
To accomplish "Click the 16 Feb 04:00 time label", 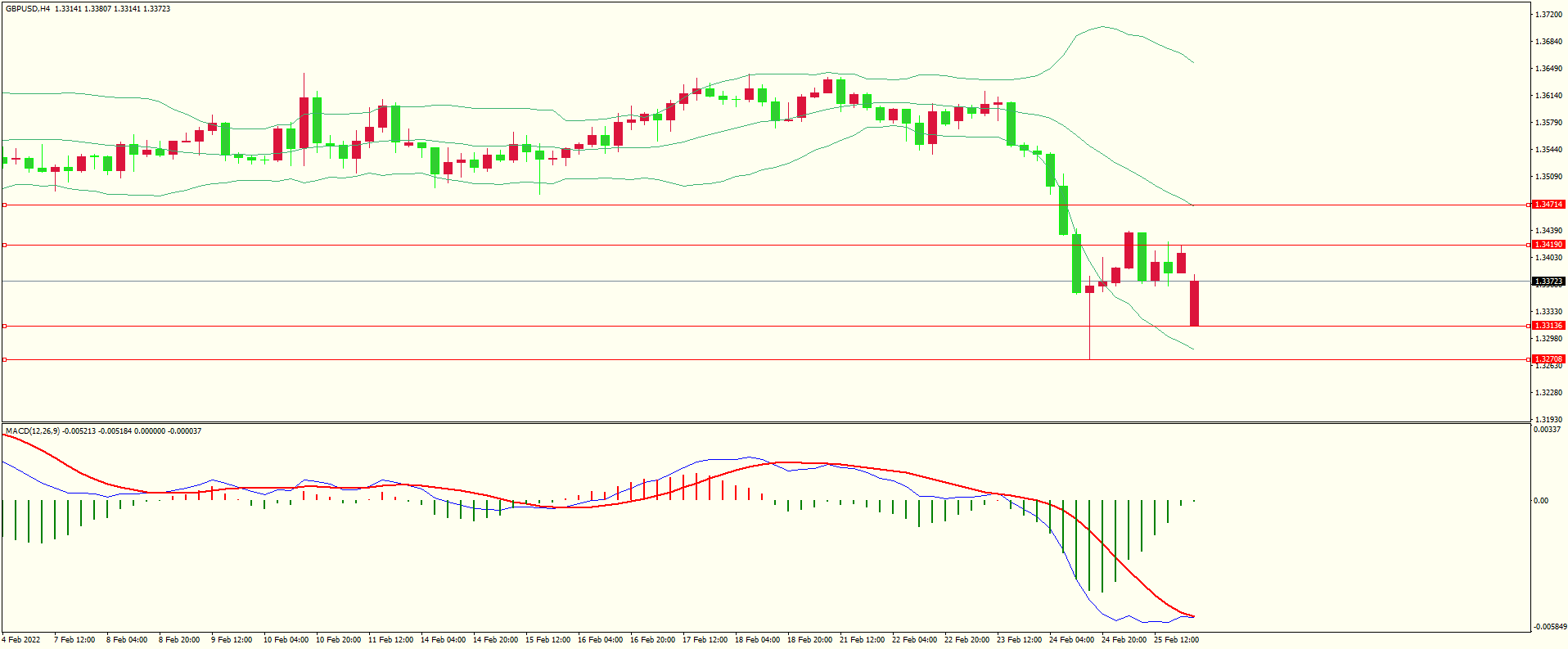I will point(600,640).
